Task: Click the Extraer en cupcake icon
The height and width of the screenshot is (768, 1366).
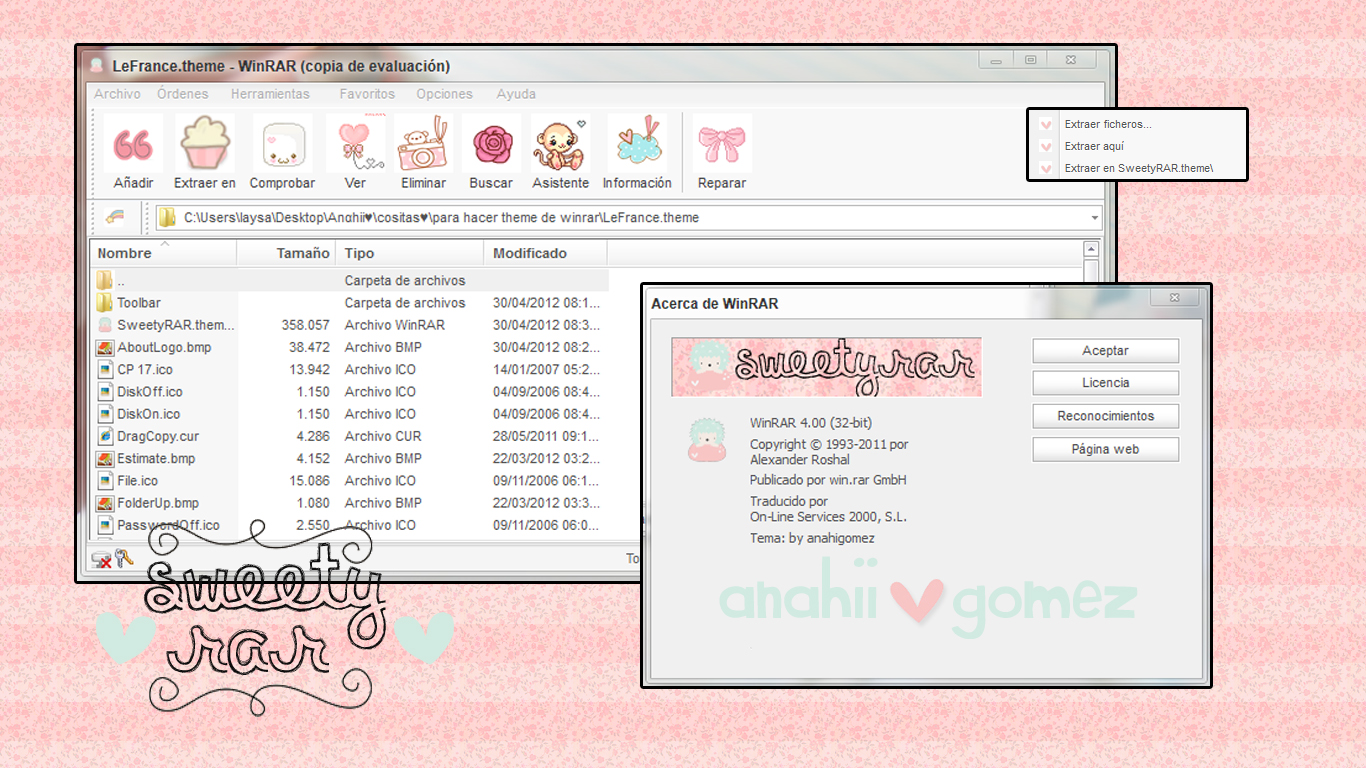Action: (x=204, y=144)
